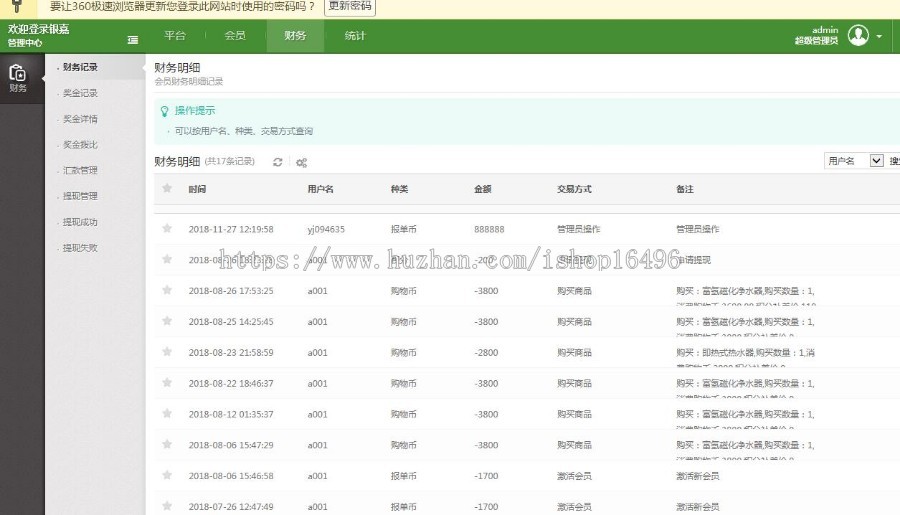Click the -2800 amount cell
Viewport: 900px width, 515px height.
coord(486,353)
